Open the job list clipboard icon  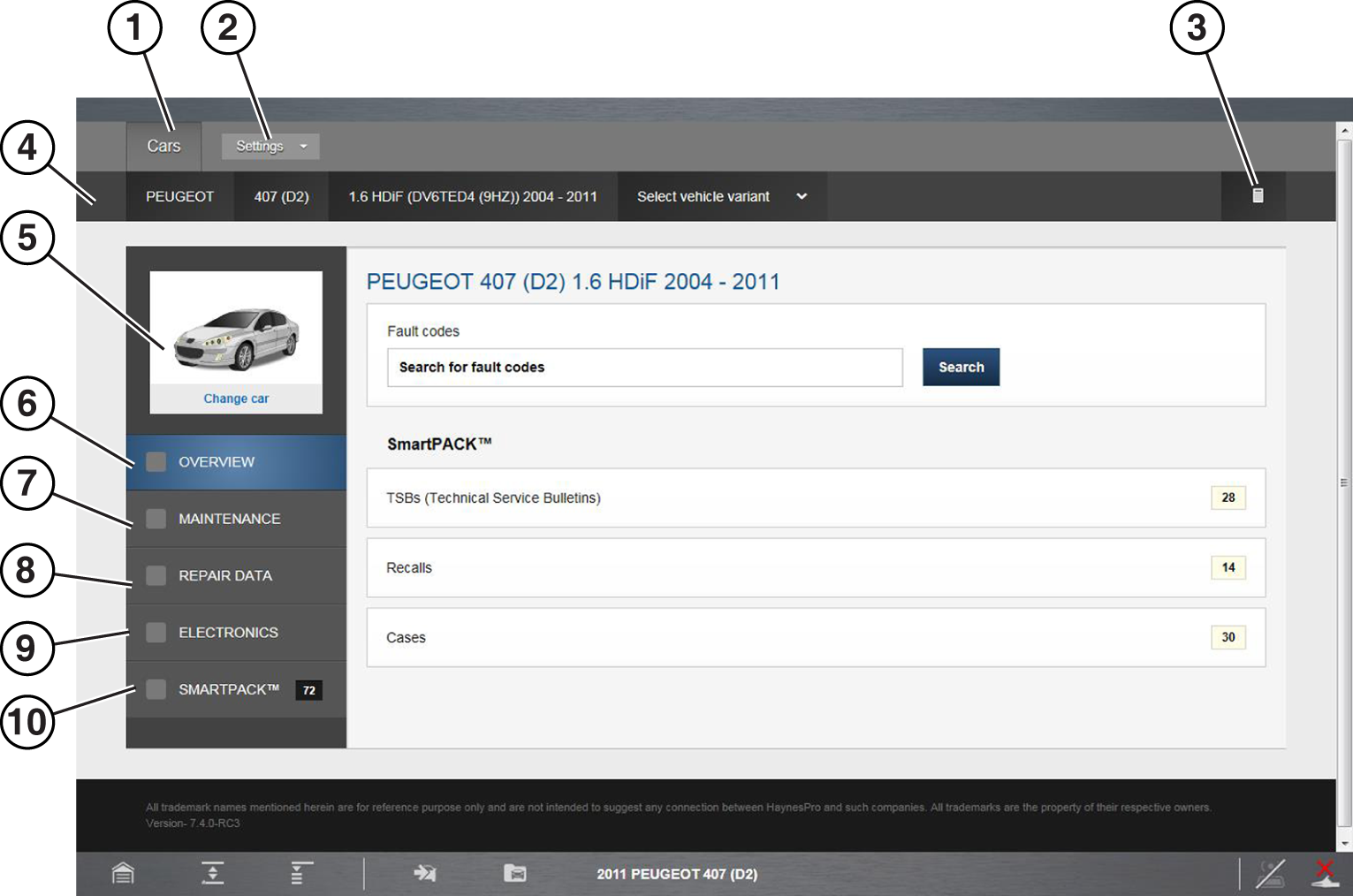pyautogui.click(x=1257, y=195)
